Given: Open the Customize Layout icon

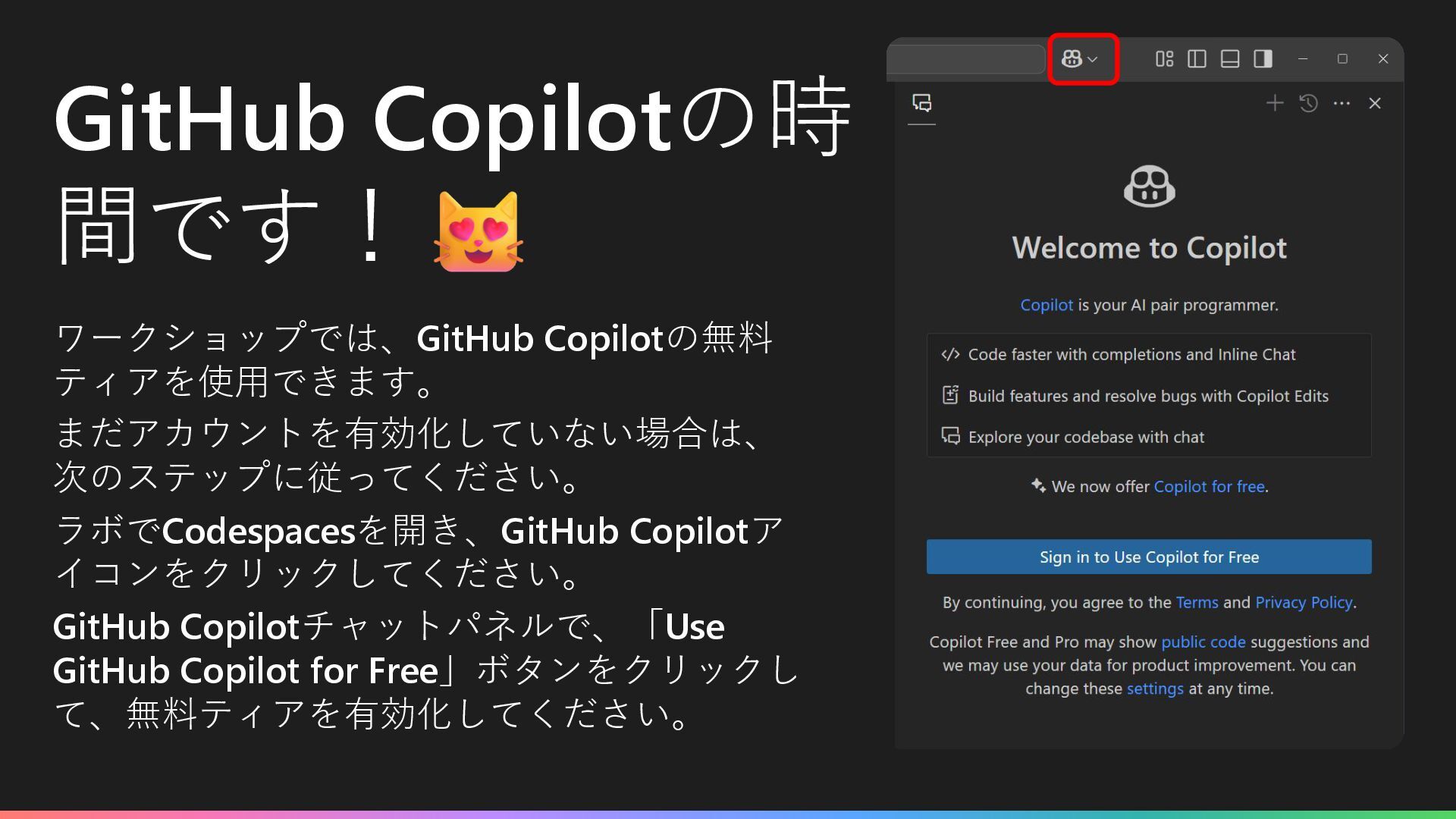Looking at the screenshot, I should click(1164, 59).
